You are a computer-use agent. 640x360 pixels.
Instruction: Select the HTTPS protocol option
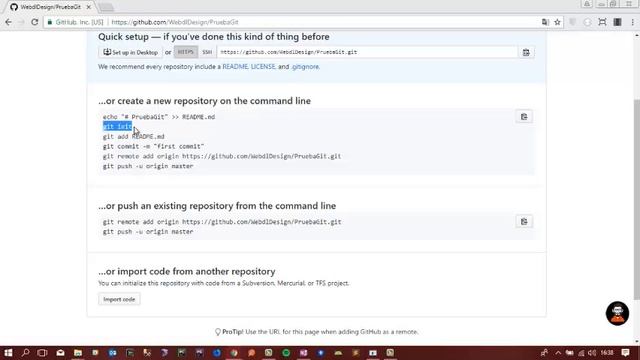pos(186,52)
